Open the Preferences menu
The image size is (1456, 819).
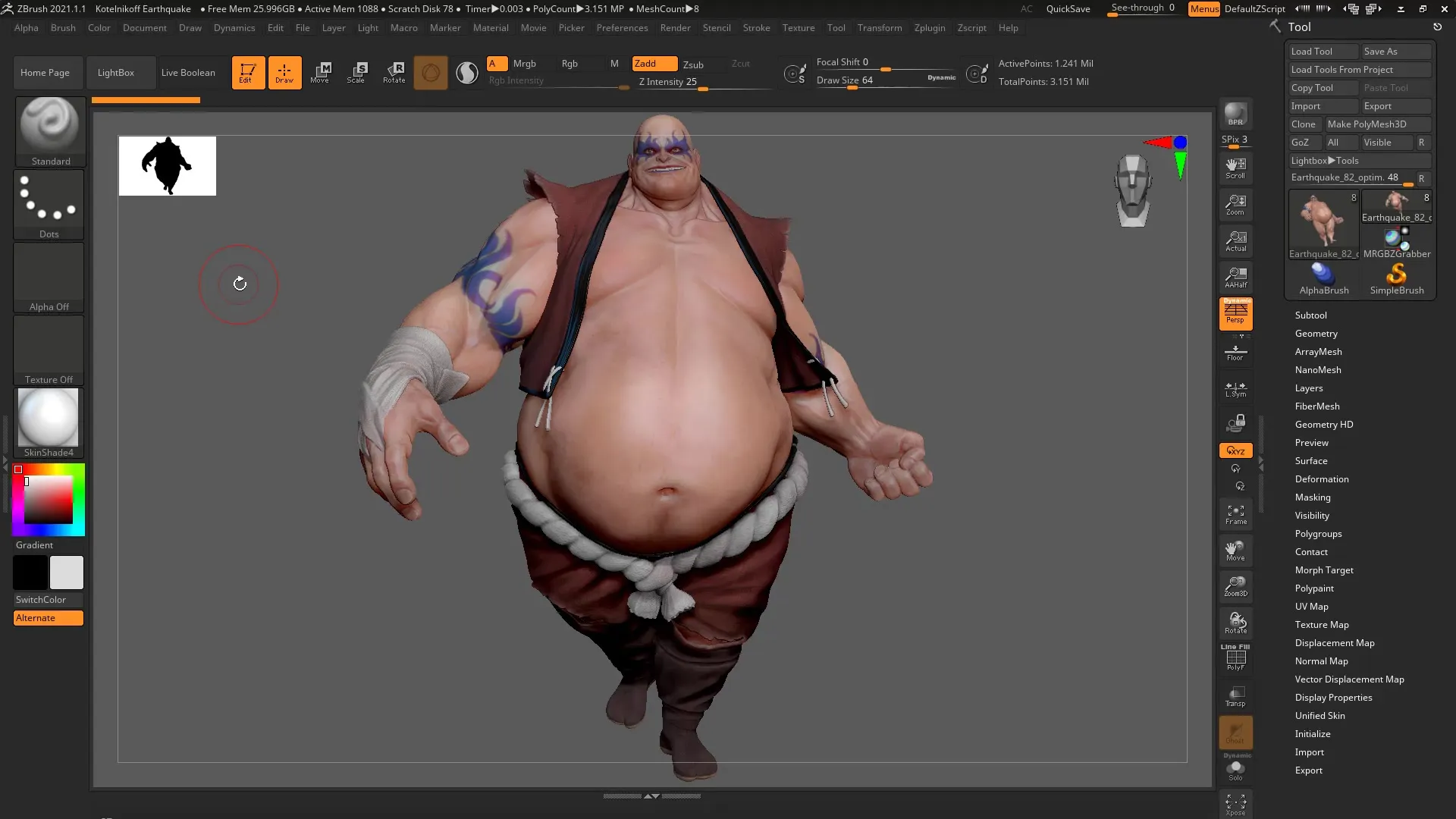click(x=622, y=28)
